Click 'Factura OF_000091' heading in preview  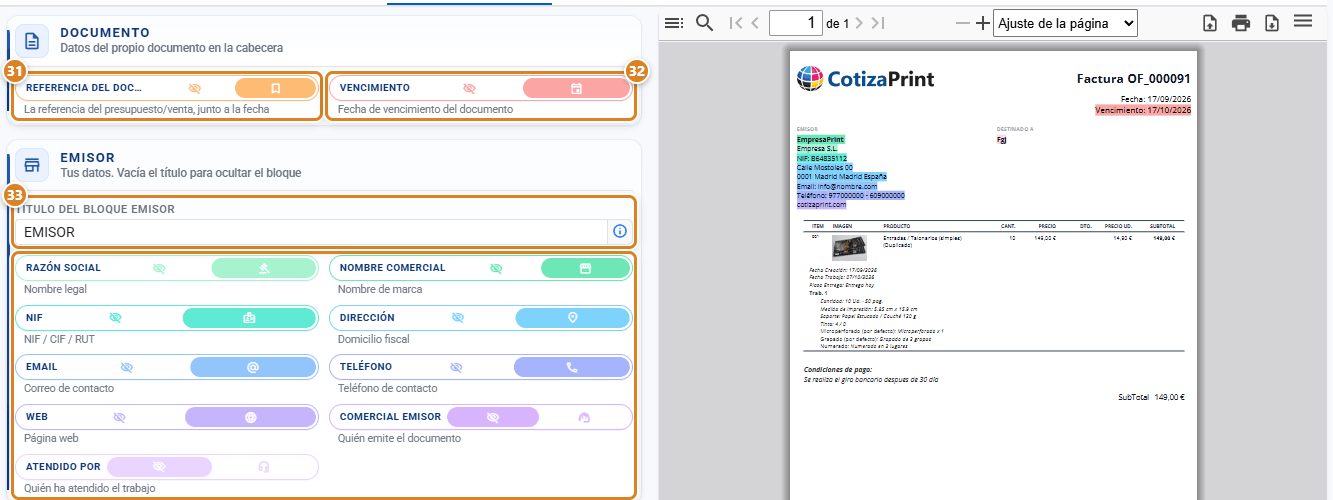1134,78
